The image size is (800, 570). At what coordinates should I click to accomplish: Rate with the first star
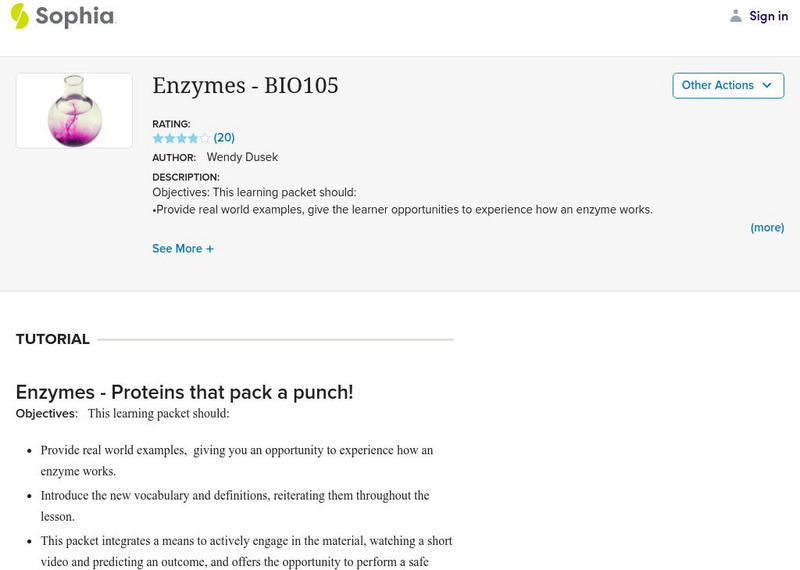click(x=158, y=138)
